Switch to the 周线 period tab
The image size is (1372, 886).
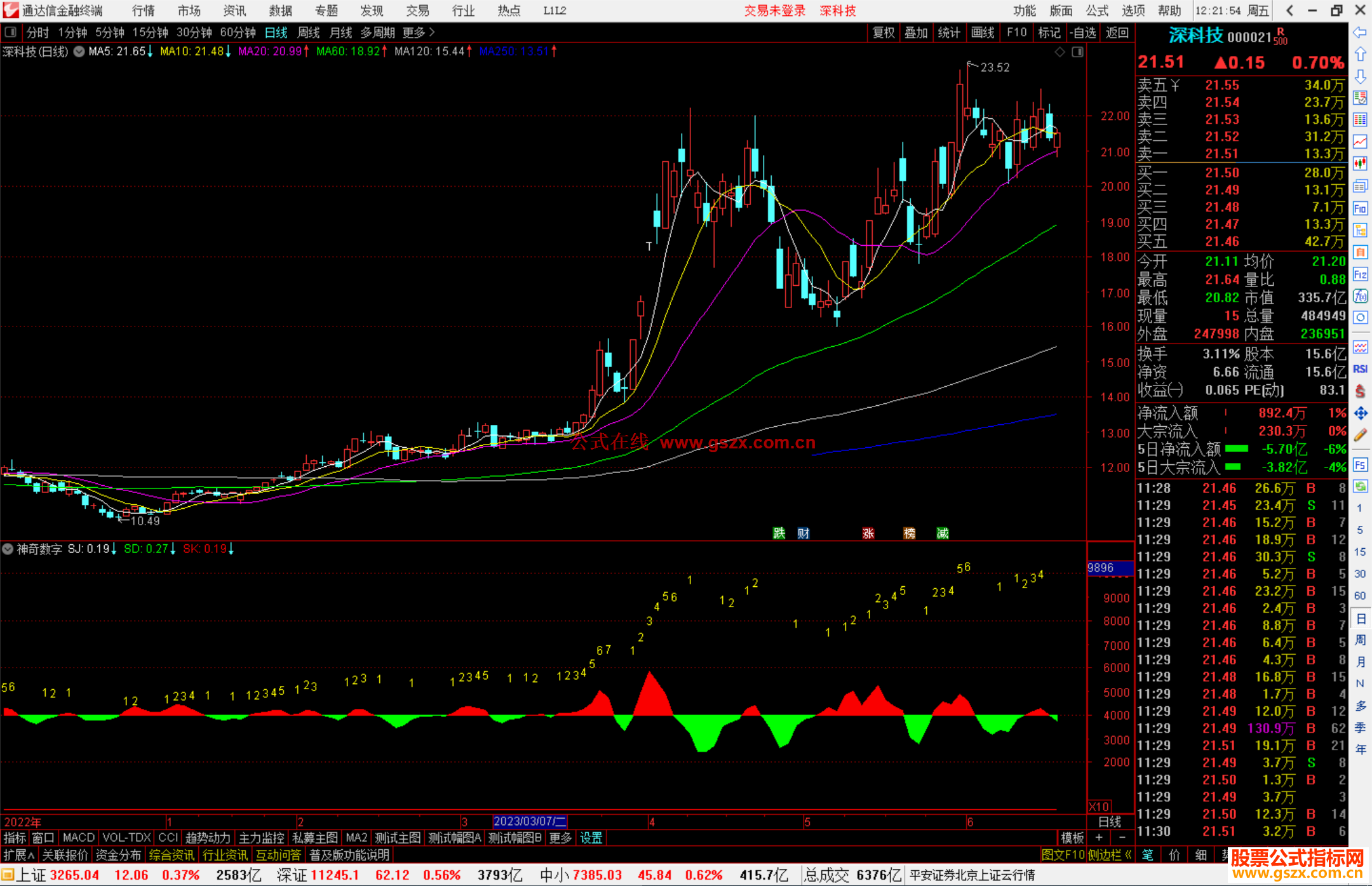pyautogui.click(x=308, y=32)
